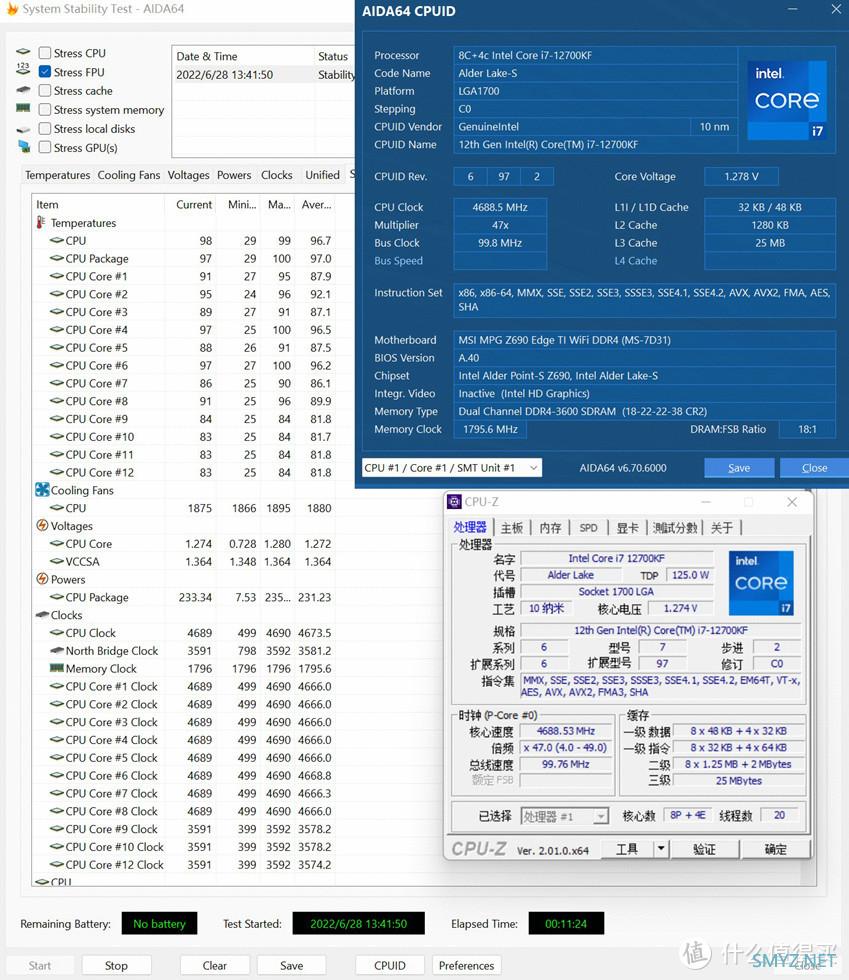Open the Preferences button
The width and height of the screenshot is (849, 980).
[466, 965]
